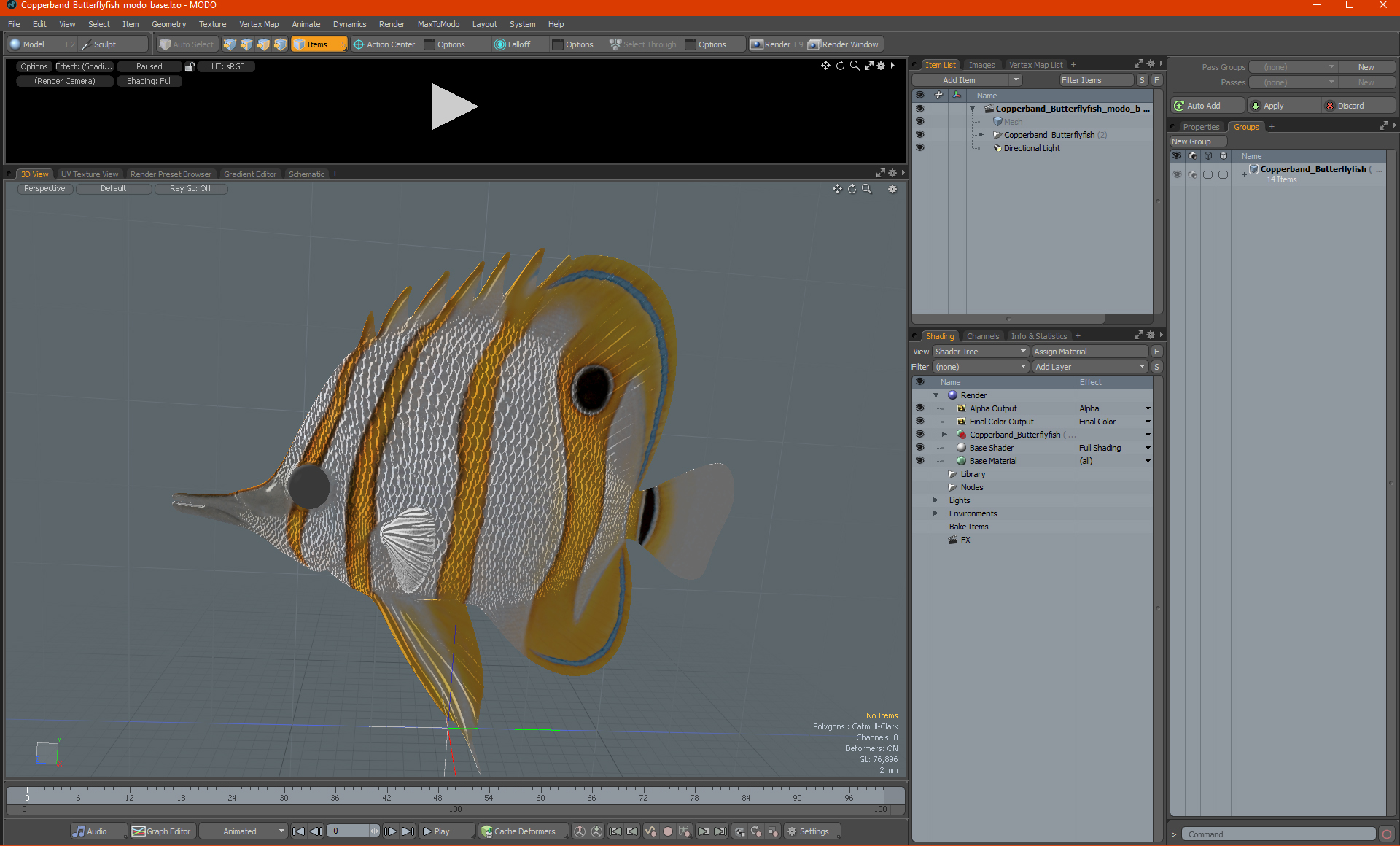1400x846 pixels.
Task: Expand the Lights section in shader tree
Action: (934, 500)
